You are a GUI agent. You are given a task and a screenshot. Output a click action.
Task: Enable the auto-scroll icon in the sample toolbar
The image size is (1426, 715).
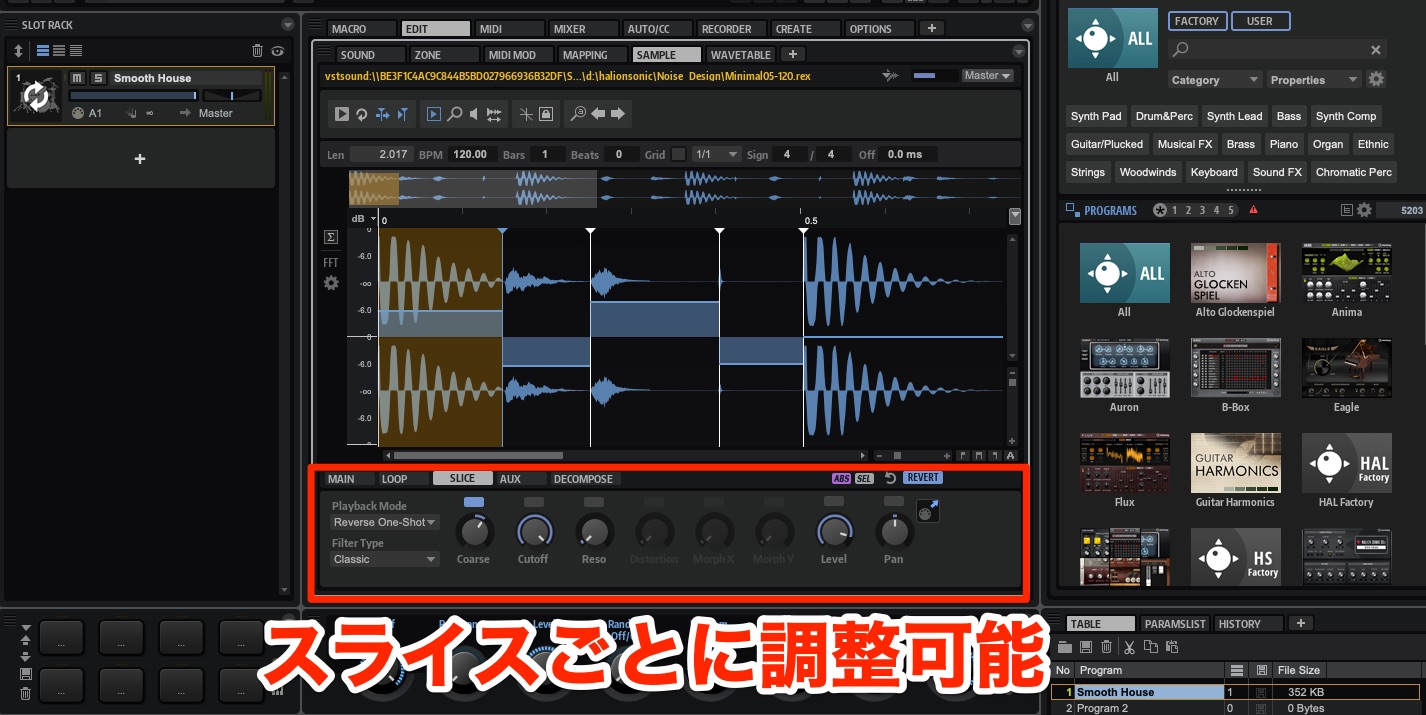pyautogui.click(x=382, y=115)
